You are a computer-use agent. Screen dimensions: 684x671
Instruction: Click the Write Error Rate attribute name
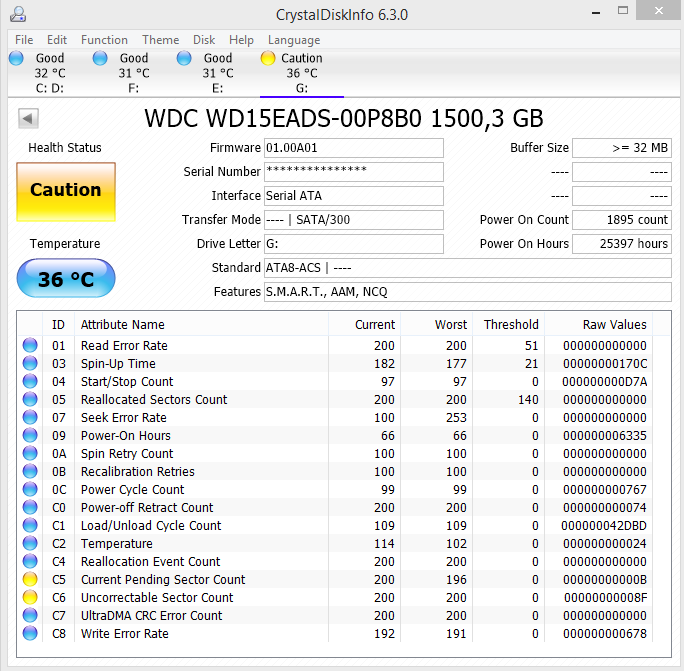click(125, 633)
